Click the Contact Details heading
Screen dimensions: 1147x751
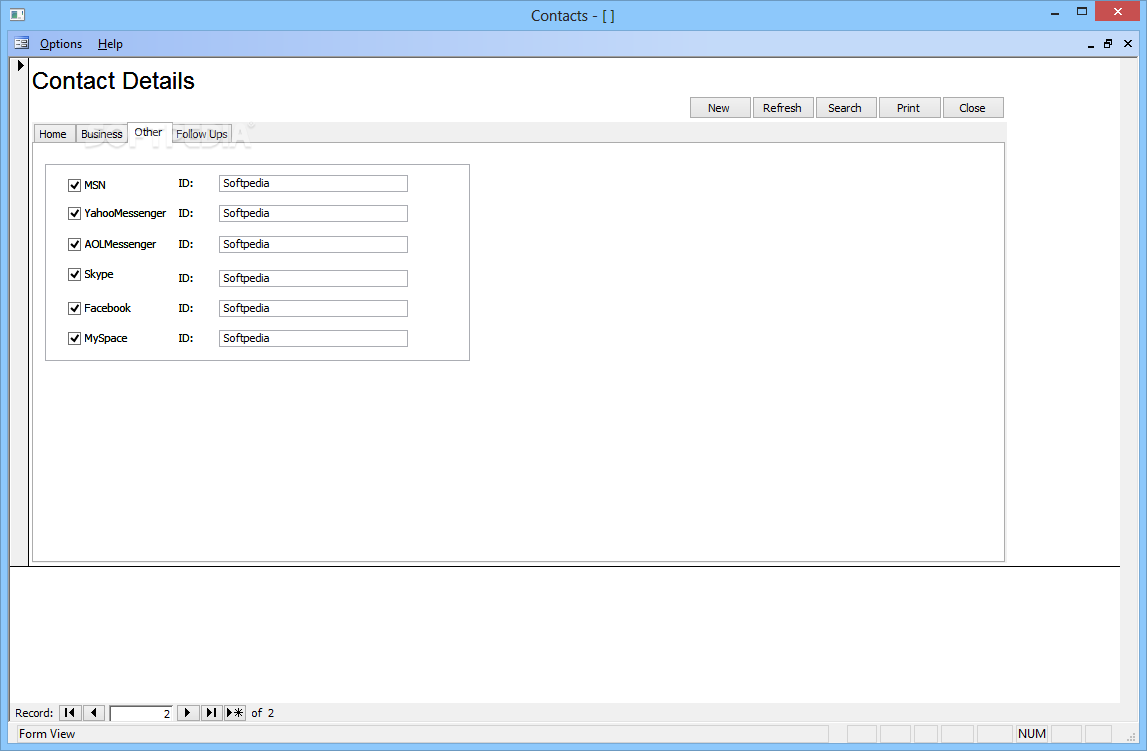point(113,81)
